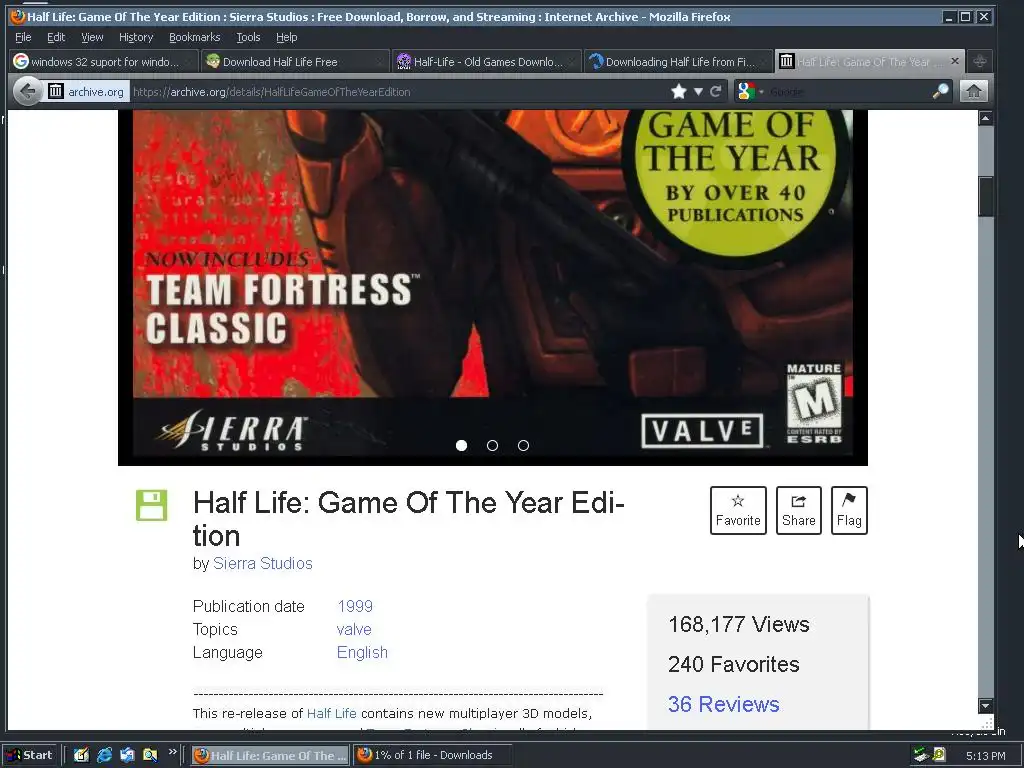
Task: Click the English language link
Action: (362, 652)
